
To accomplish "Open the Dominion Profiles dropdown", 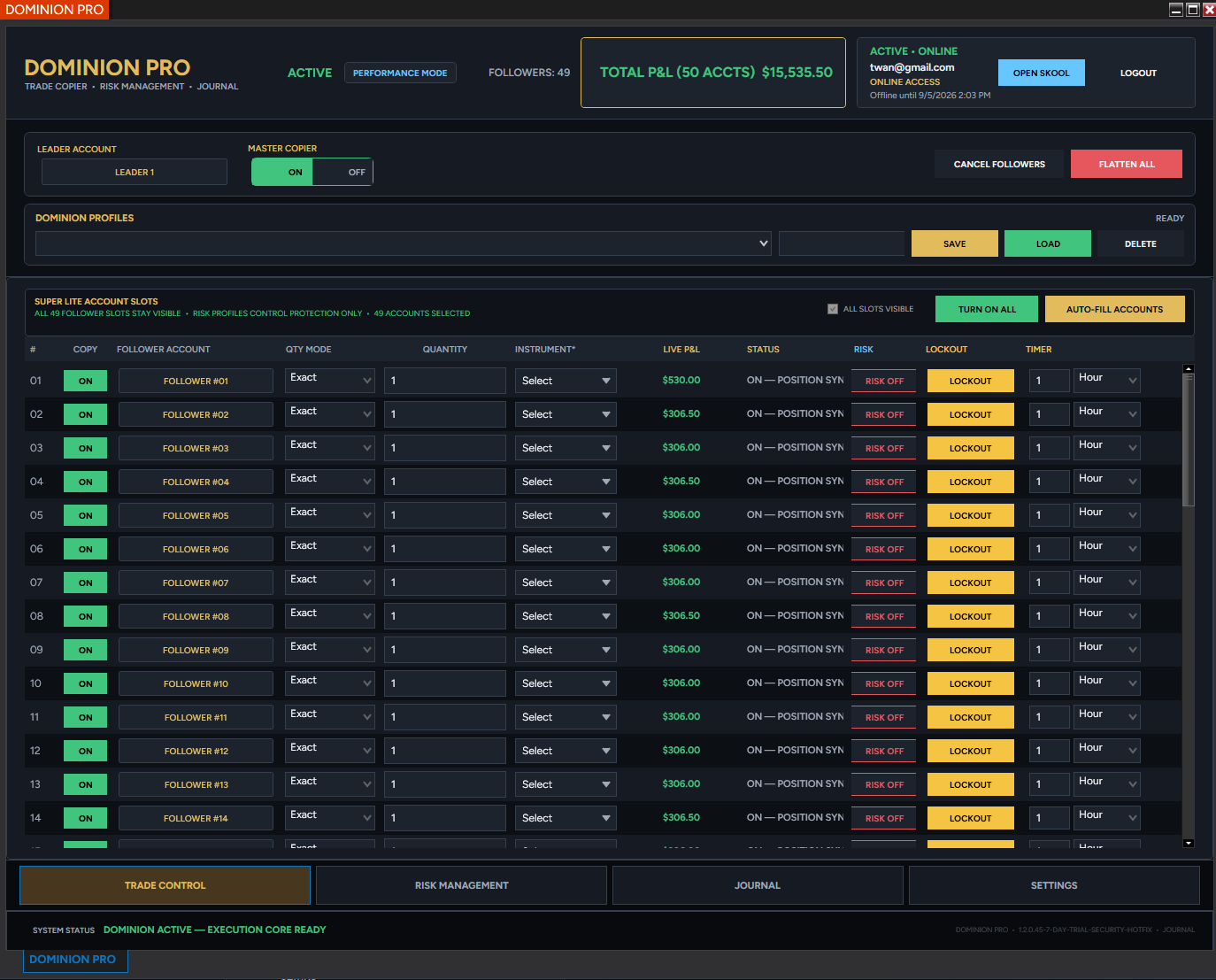I will [x=404, y=243].
